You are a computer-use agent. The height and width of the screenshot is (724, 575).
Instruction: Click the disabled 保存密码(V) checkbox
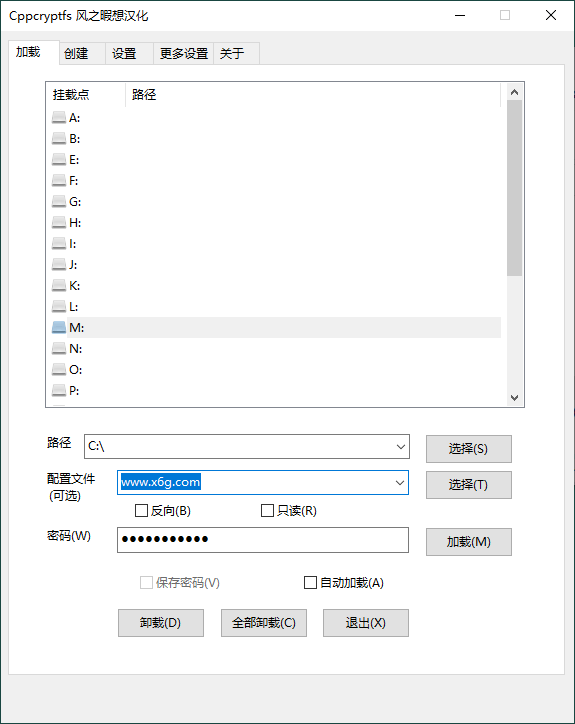146,583
